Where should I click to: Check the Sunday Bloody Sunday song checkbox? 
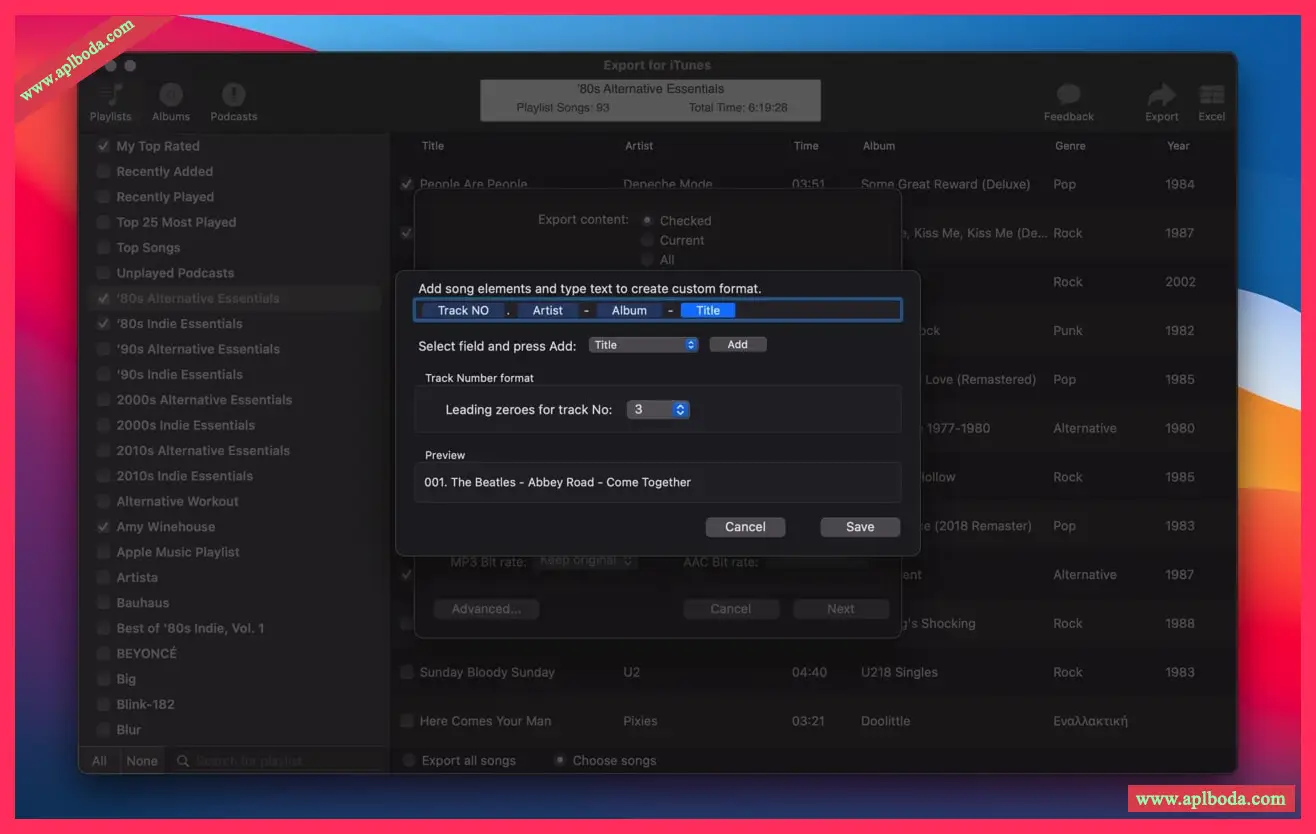point(407,672)
